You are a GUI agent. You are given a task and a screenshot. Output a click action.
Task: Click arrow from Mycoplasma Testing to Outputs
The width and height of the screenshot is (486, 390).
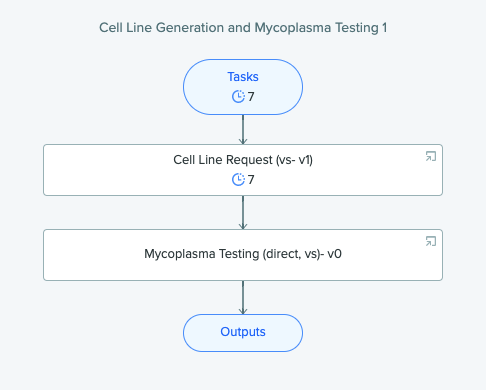pos(243,298)
